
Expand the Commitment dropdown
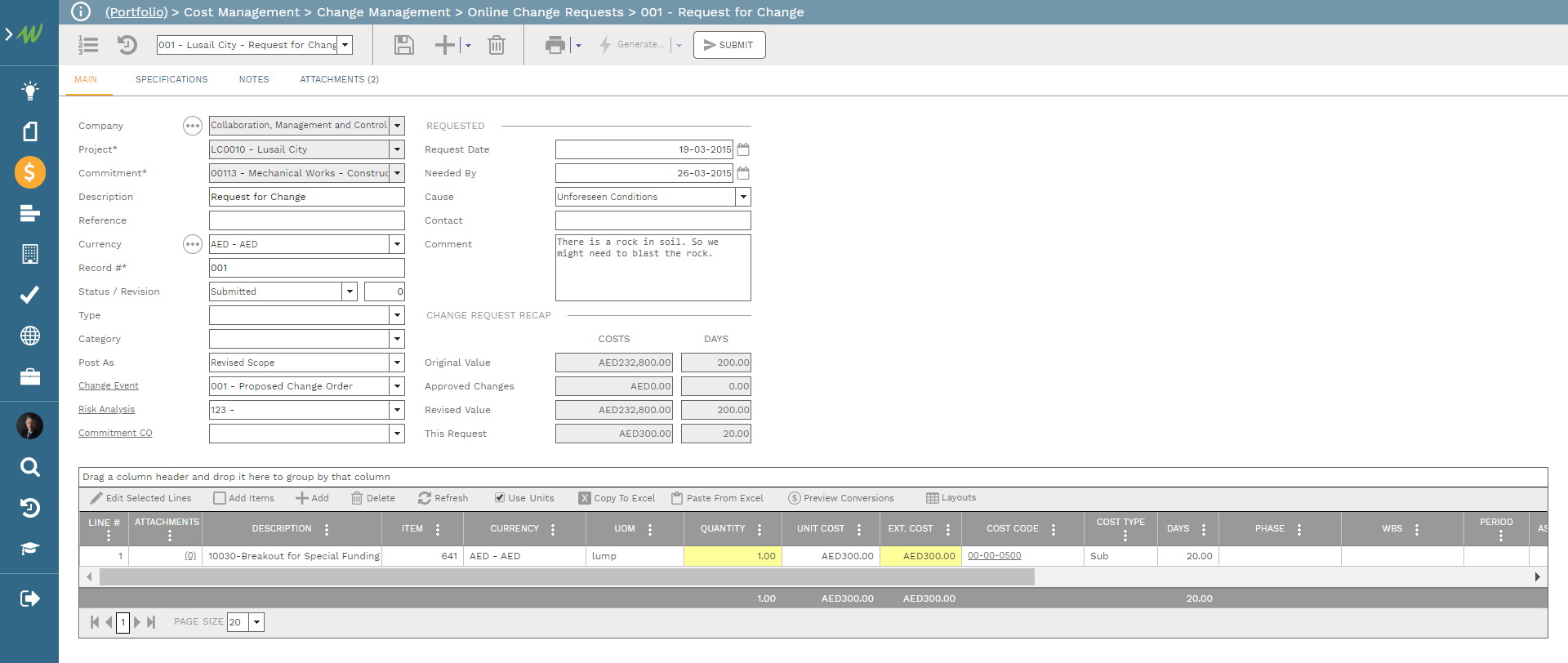(397, 173)
